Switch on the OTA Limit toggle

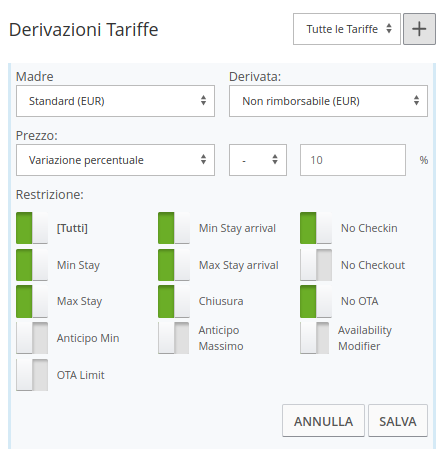click(32, 375)
